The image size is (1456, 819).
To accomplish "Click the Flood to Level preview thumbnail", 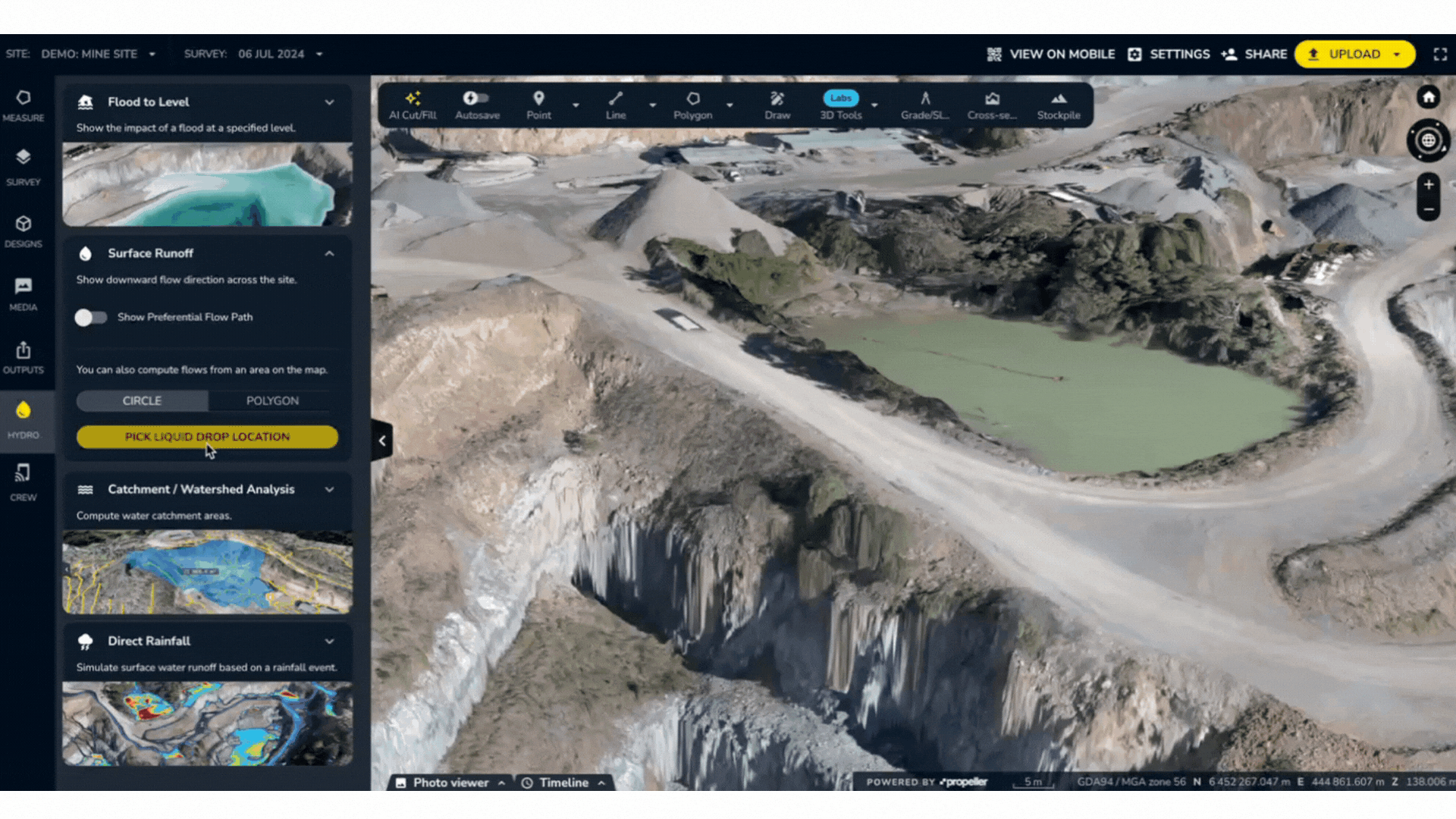I will point(207,184).
